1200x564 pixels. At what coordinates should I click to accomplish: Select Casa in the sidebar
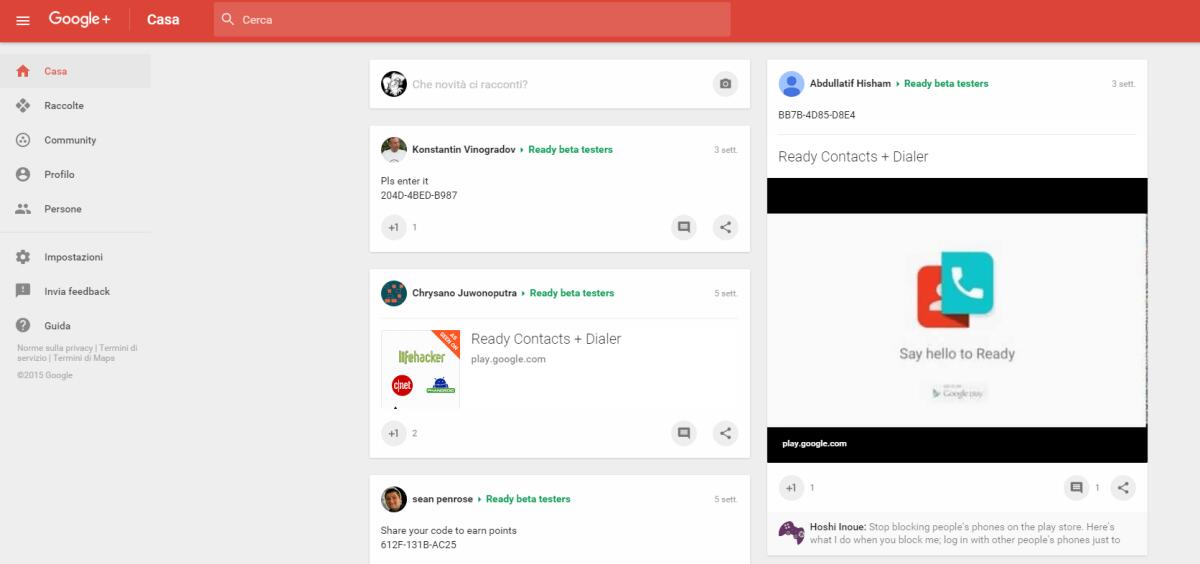(x=75, y=71)
